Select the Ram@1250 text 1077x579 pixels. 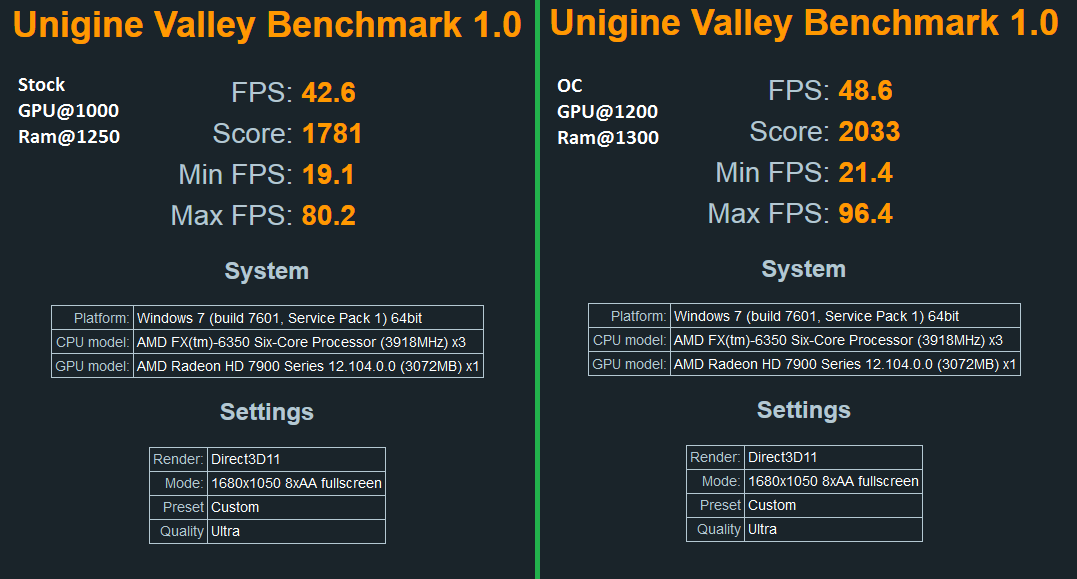pos(69,137)
